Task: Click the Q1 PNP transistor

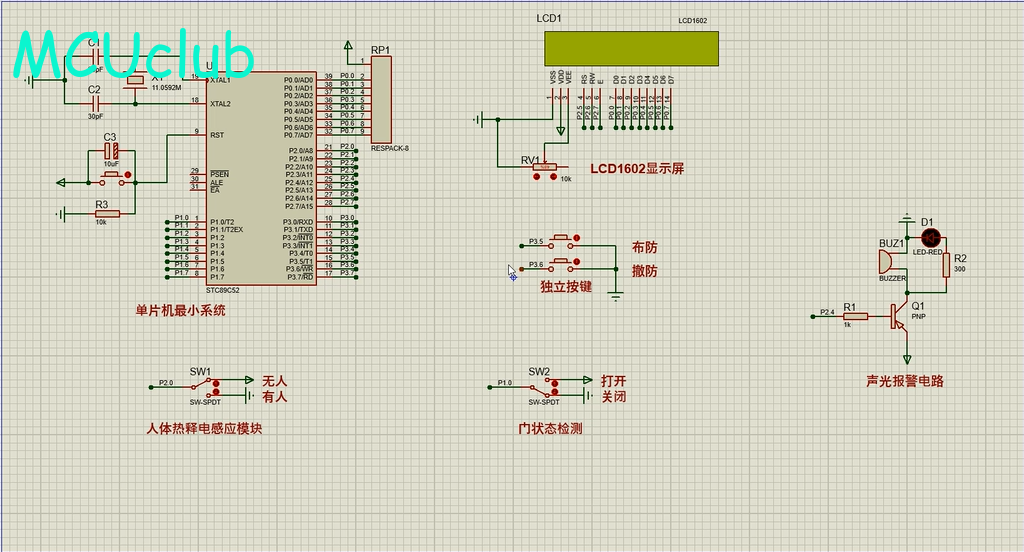Action: pyautogui.click(x=902, y=316)
